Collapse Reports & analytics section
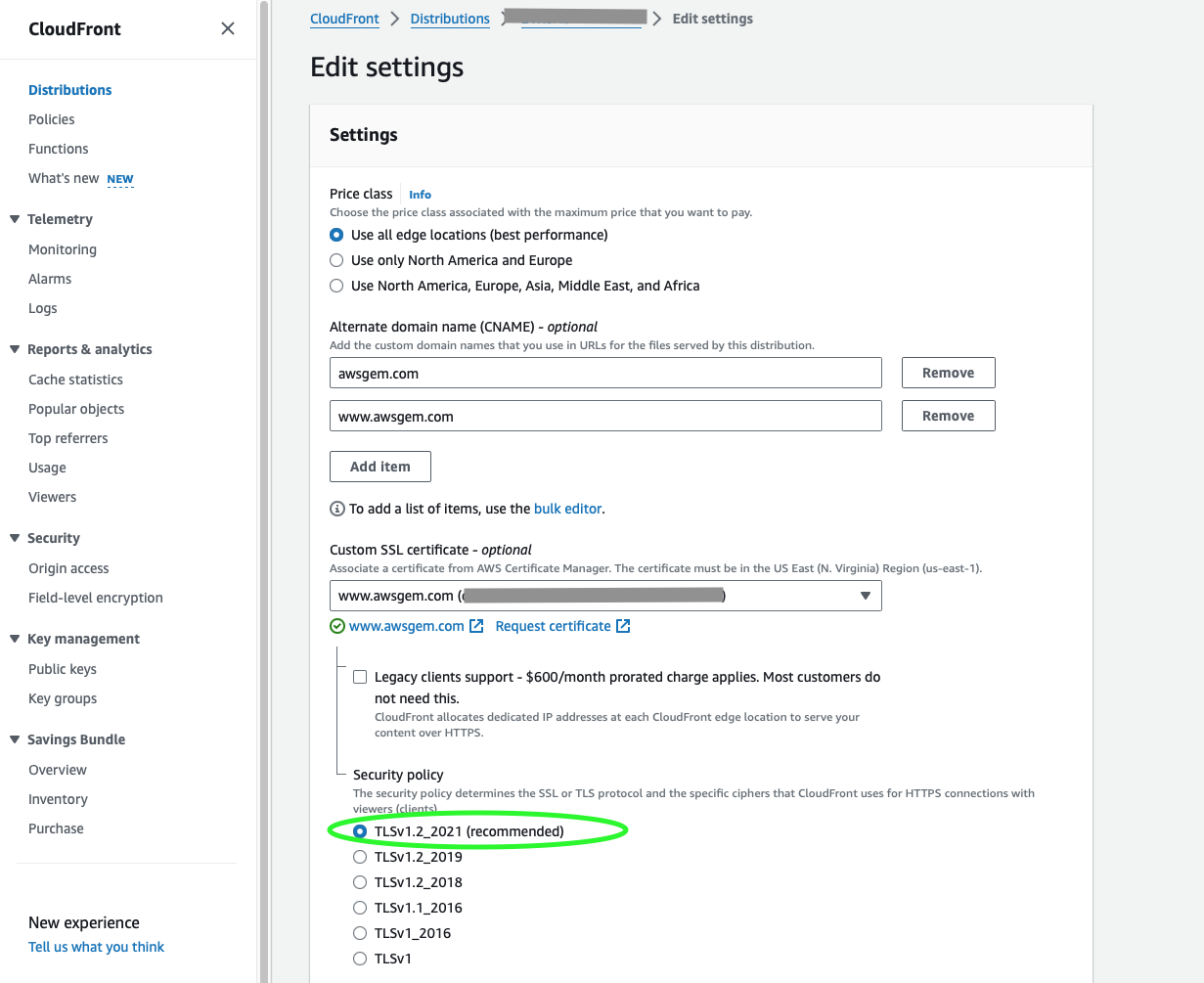 (x=15, y=349)
